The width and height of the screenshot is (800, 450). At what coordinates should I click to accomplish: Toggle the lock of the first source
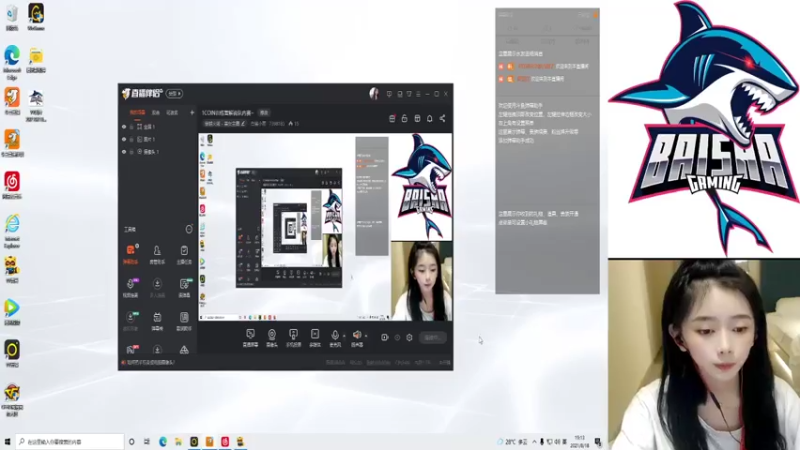131,127
